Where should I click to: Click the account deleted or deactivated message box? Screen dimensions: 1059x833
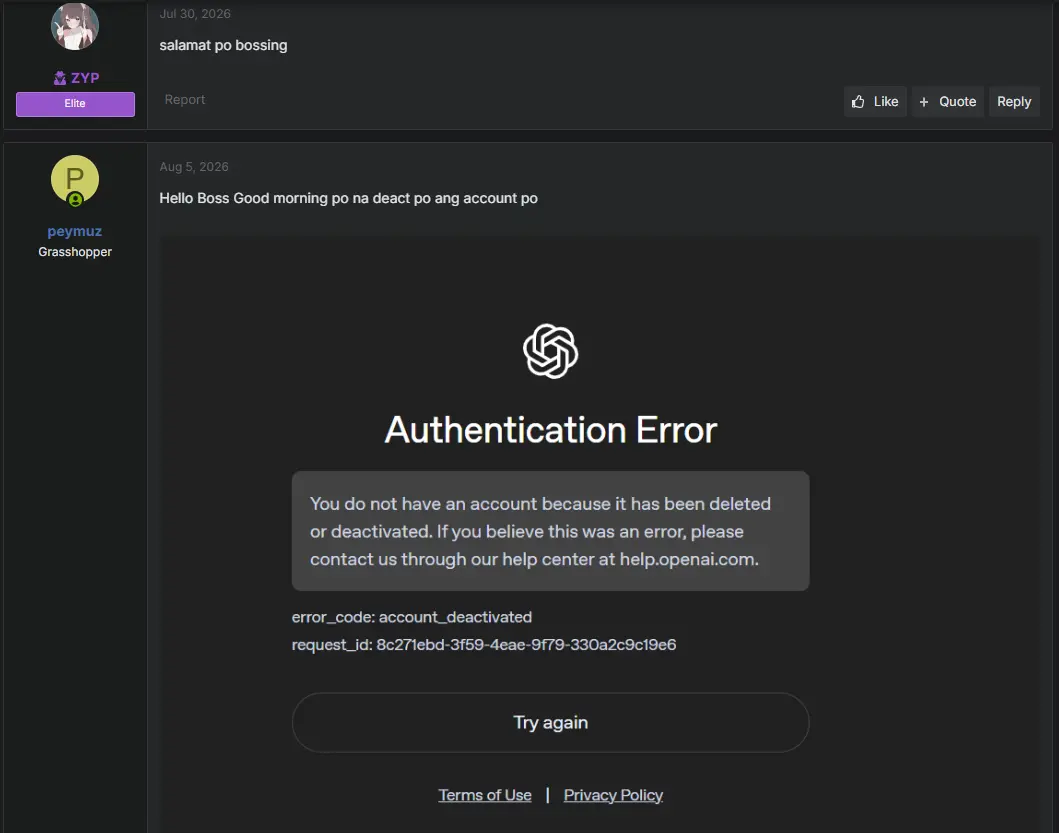[x=550, y=531]
